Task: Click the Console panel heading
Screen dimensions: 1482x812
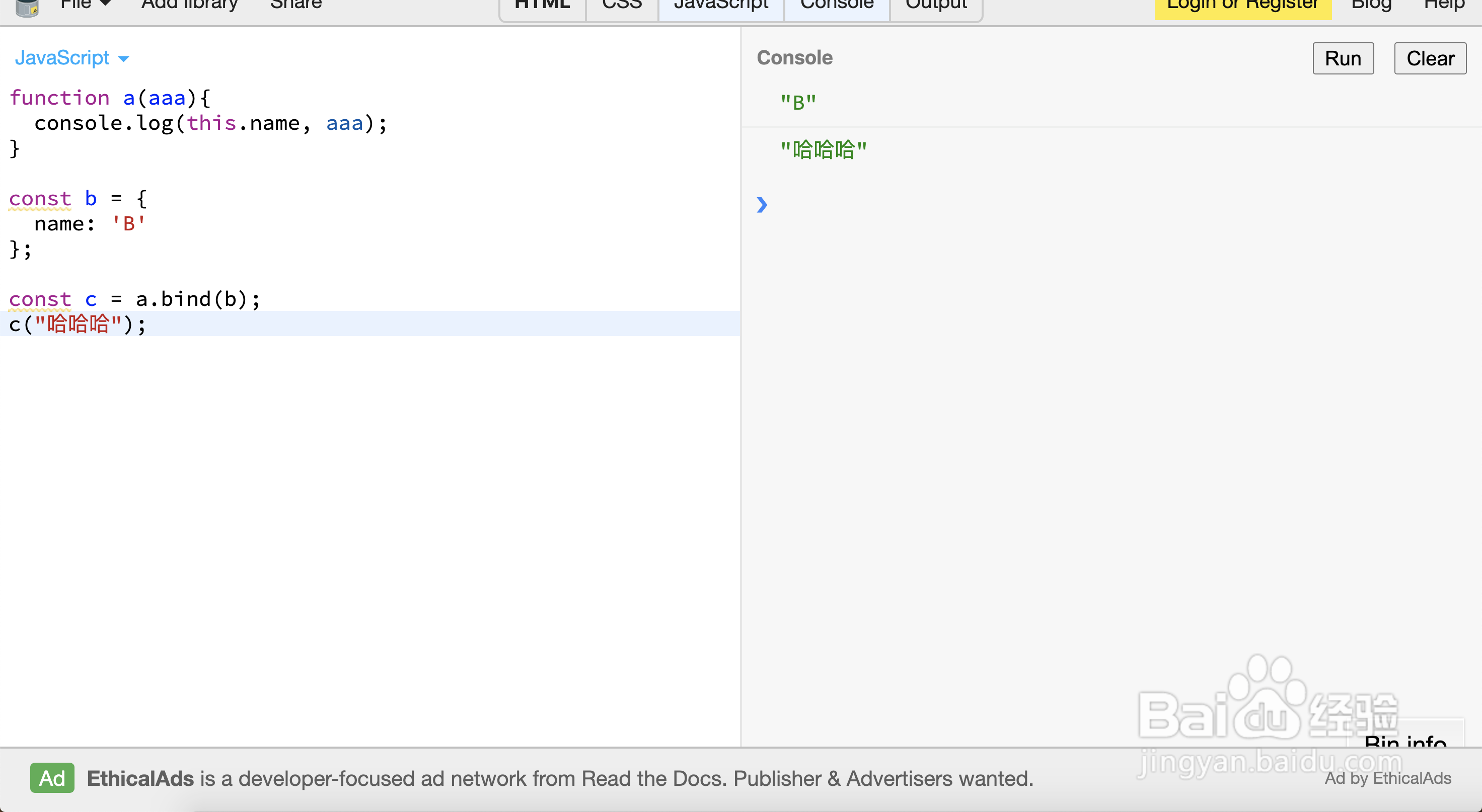Action: click(x=794, y=57)
